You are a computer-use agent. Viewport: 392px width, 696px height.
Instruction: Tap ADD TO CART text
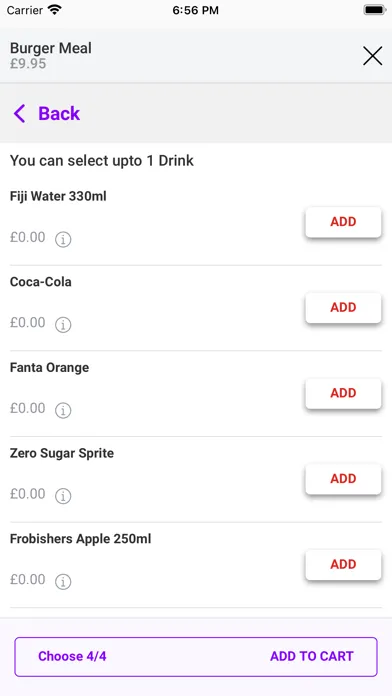coord(312,656)
